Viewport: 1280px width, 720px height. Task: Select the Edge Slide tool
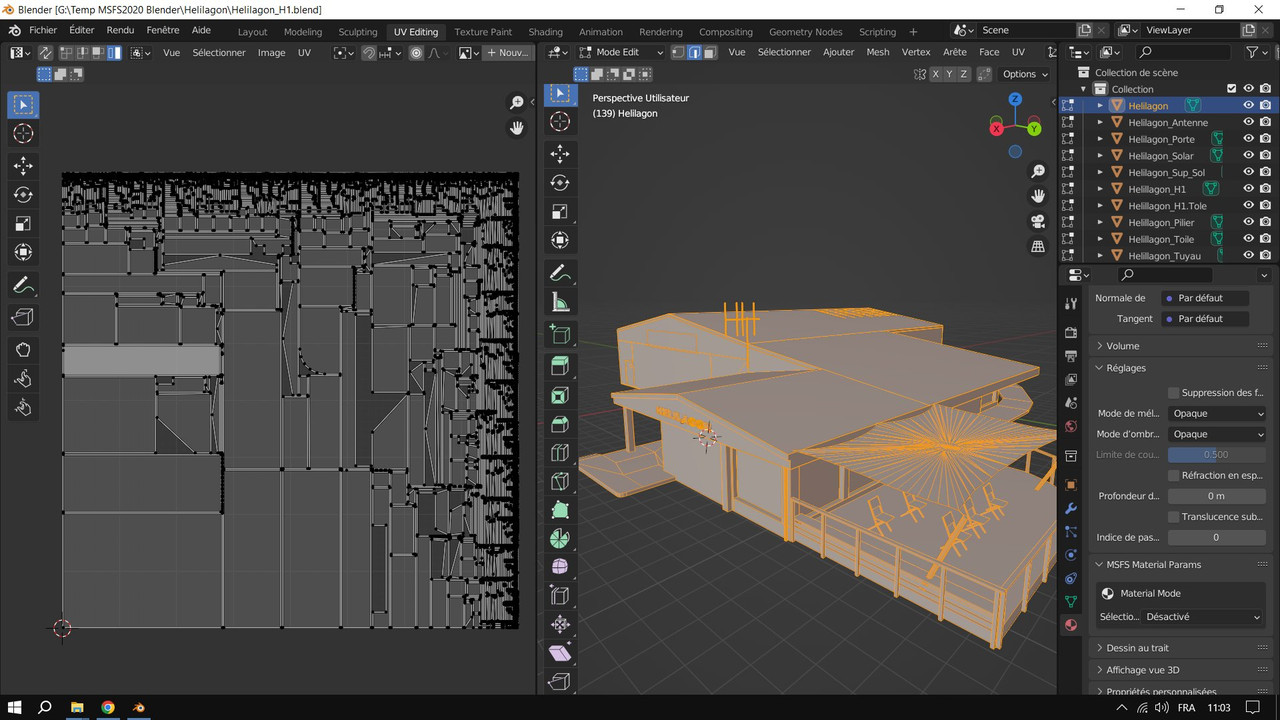pyautogui.click(x=560, y=596)
